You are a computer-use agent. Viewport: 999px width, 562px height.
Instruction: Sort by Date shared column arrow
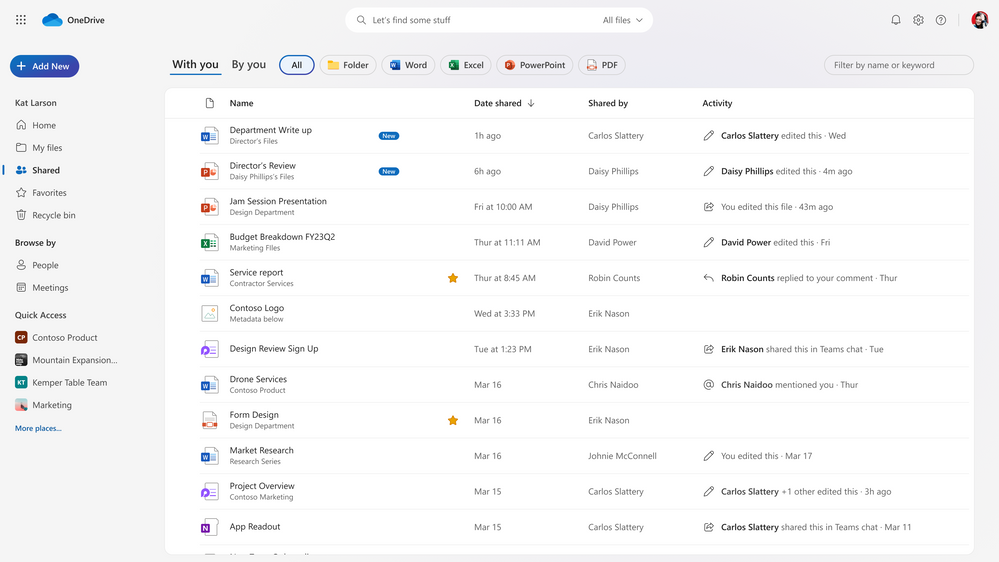pyautogui.click(x=531, y=103)
